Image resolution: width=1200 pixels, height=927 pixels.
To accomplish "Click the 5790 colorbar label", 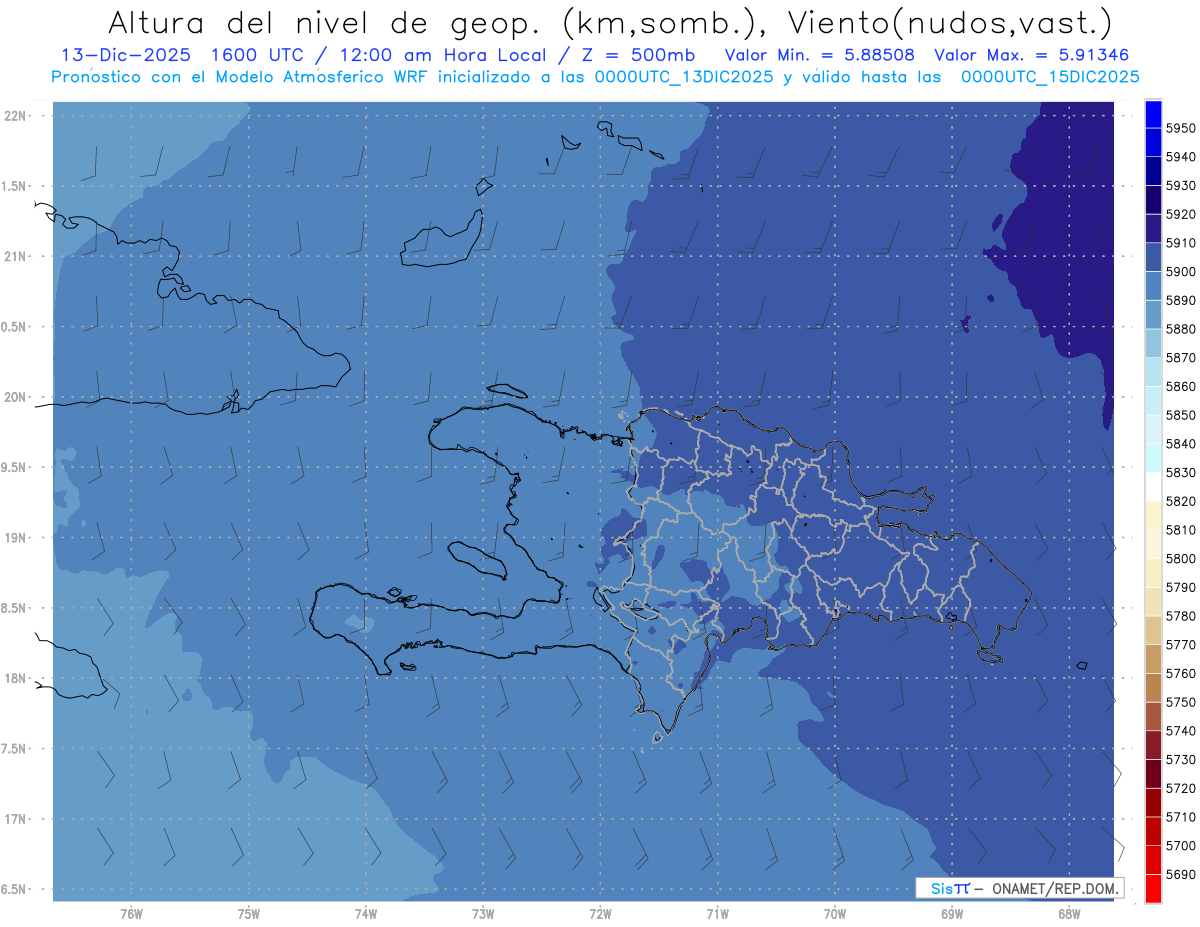I will 1180,587.
